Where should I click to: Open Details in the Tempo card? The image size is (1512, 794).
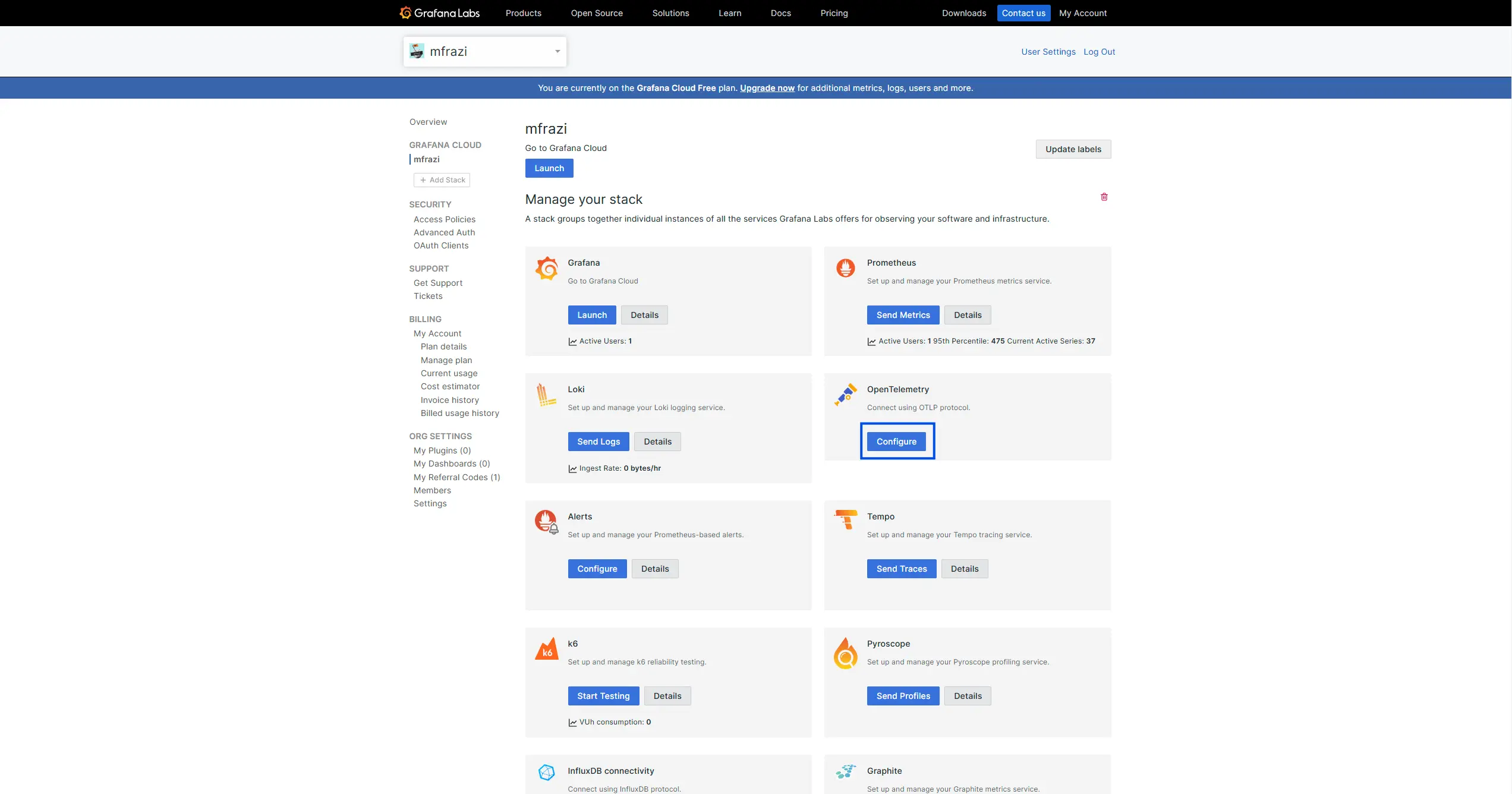(x=964, y=569)
